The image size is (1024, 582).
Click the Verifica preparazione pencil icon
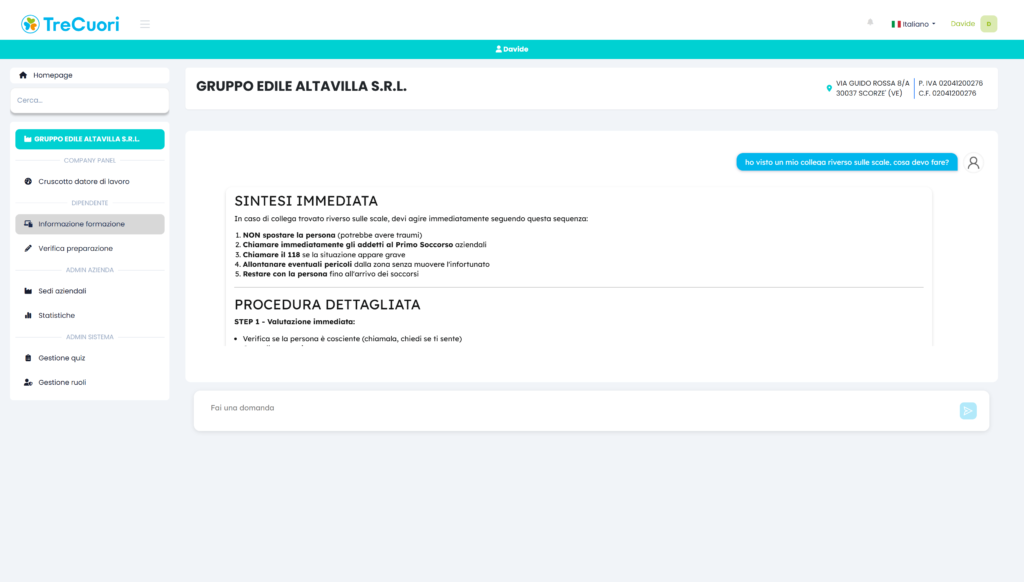28,248
